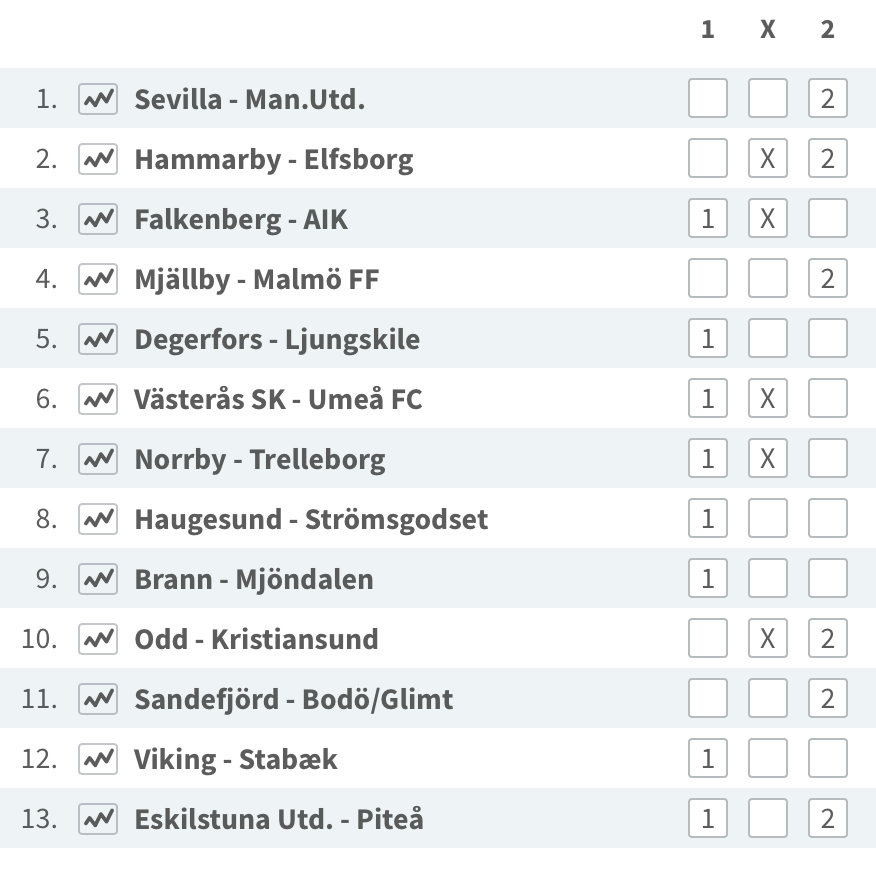
Task: Show stats chart for Haugesund - Strömsgodset
Action: point(98,519)
